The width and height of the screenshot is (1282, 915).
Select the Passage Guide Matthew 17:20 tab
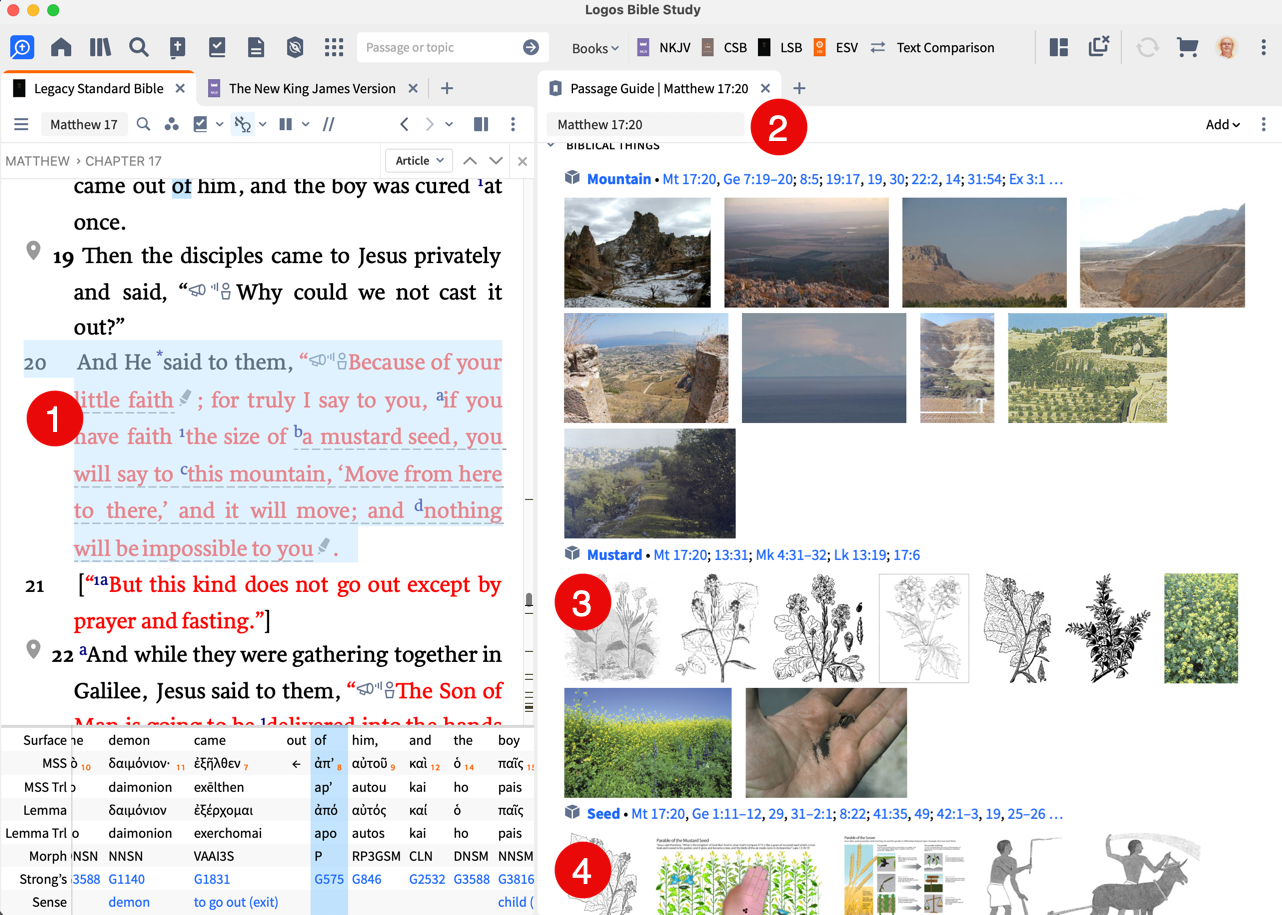click(x=658, y=88)
